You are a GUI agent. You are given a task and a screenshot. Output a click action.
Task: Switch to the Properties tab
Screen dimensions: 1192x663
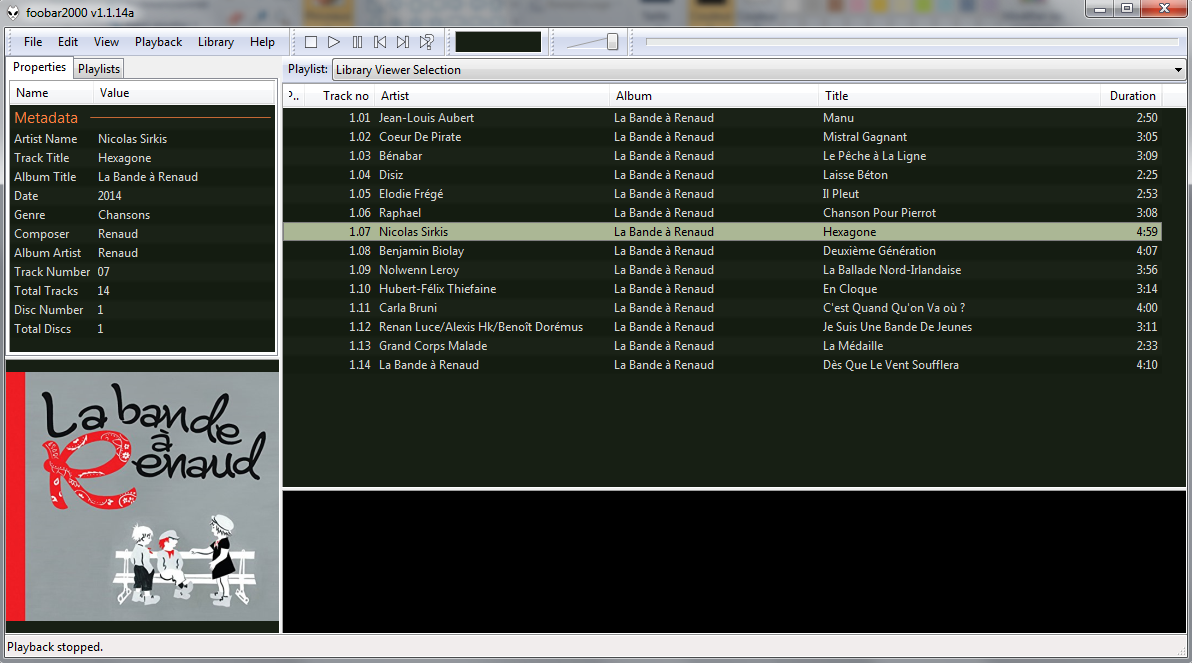40,68
